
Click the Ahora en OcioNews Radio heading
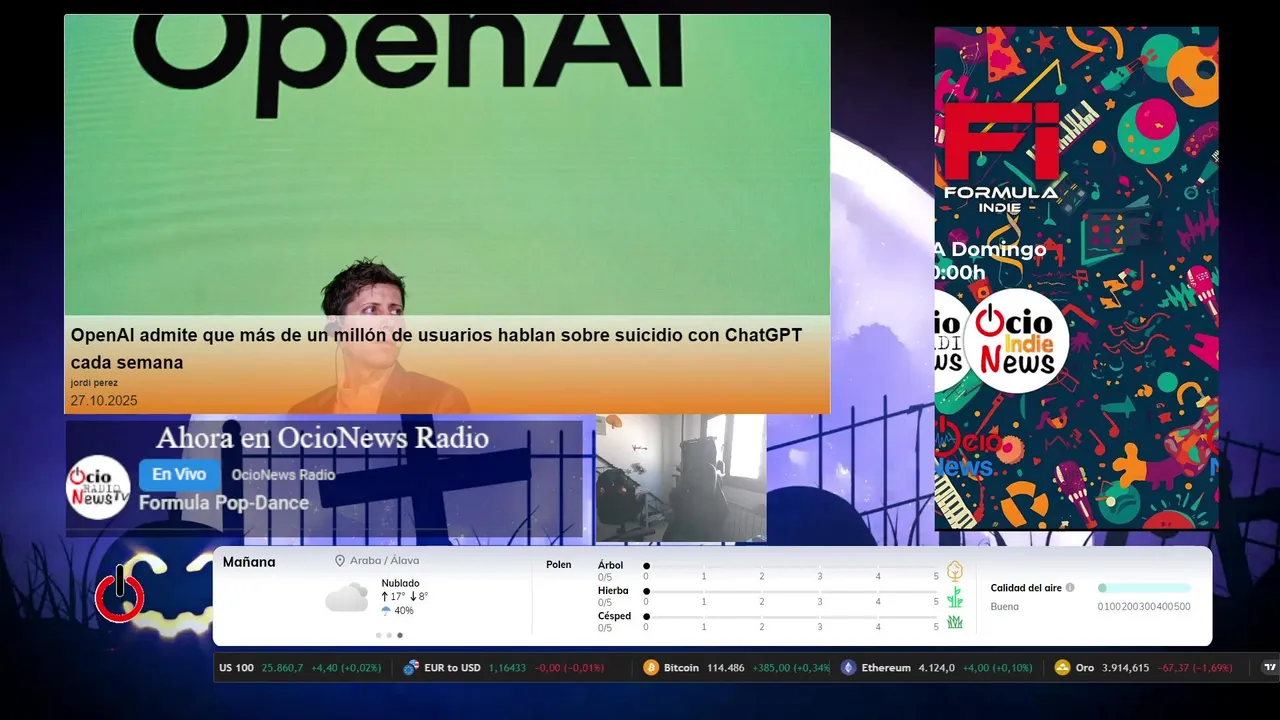tap(322, 438)
